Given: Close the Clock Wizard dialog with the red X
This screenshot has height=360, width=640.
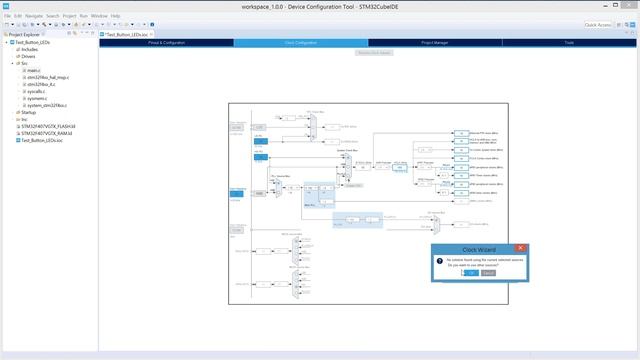Looking at the screenshot, I should (x=520, y=248).
